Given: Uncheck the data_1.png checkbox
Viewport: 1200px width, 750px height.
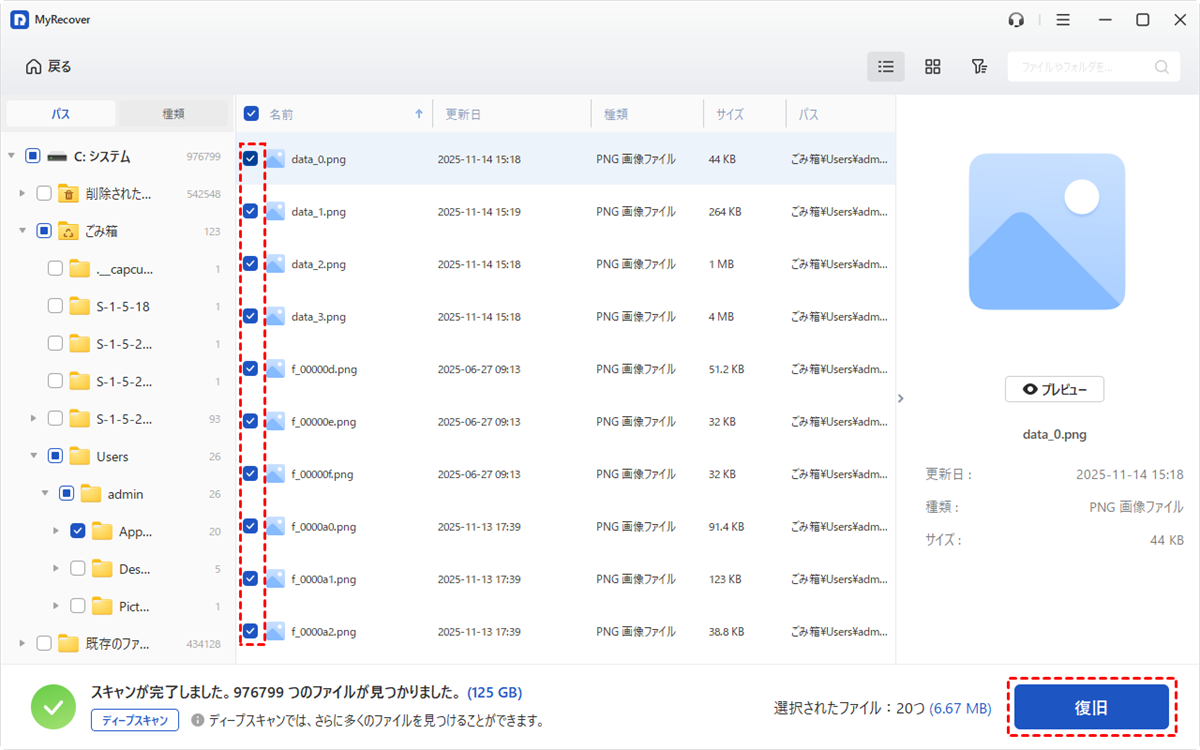Looking at the screenshot, I should pos(250,211).
